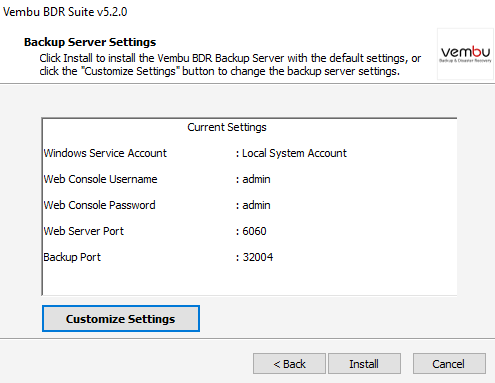The height and width of the screenshot is (383, 495).
Task: Select the Windows Service Account label
Action: pos(105,153)
